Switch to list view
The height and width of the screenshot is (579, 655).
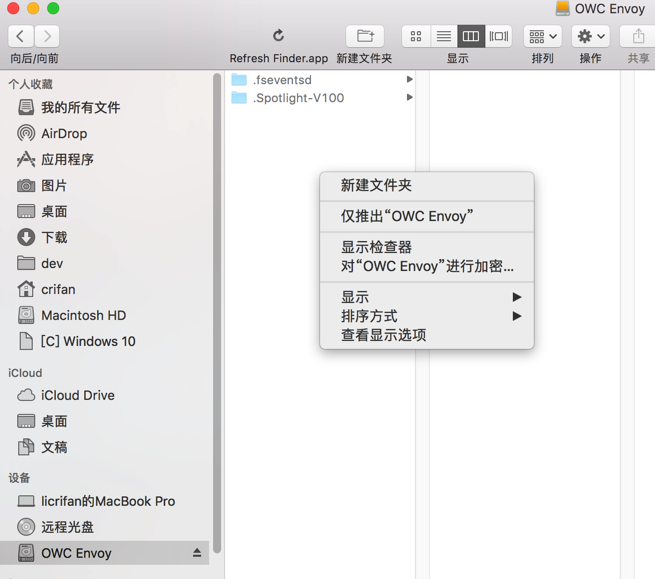click(x=444, y=36)
